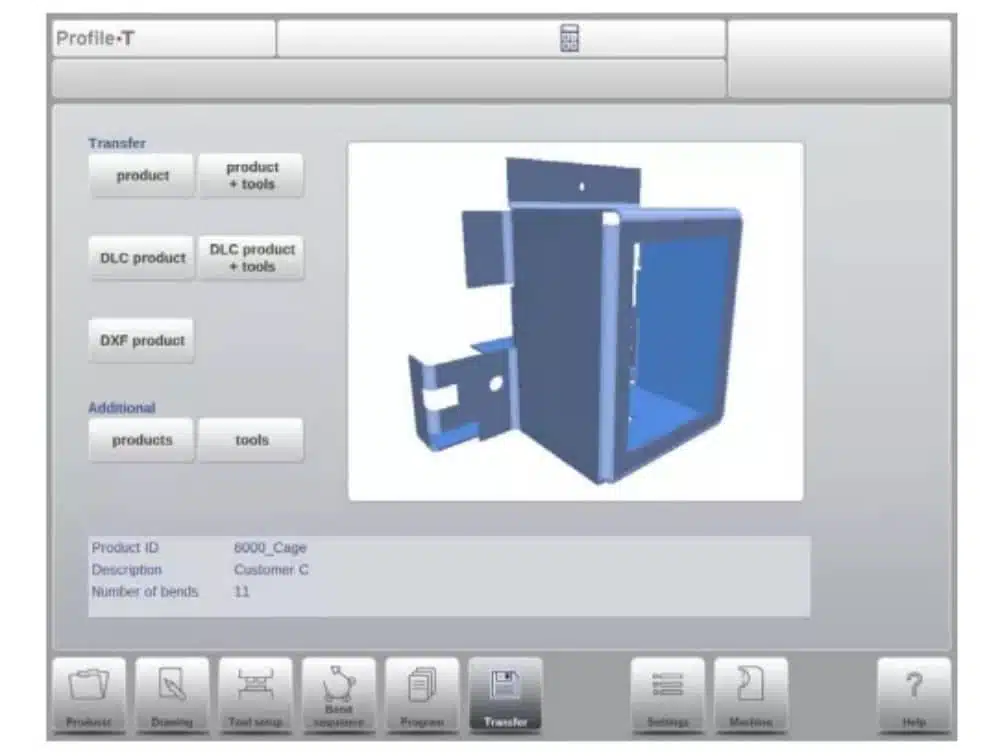Switch to the Program screen
Image resolution: width=1000 pixels, height=756 pixels.
pos(422,696)
